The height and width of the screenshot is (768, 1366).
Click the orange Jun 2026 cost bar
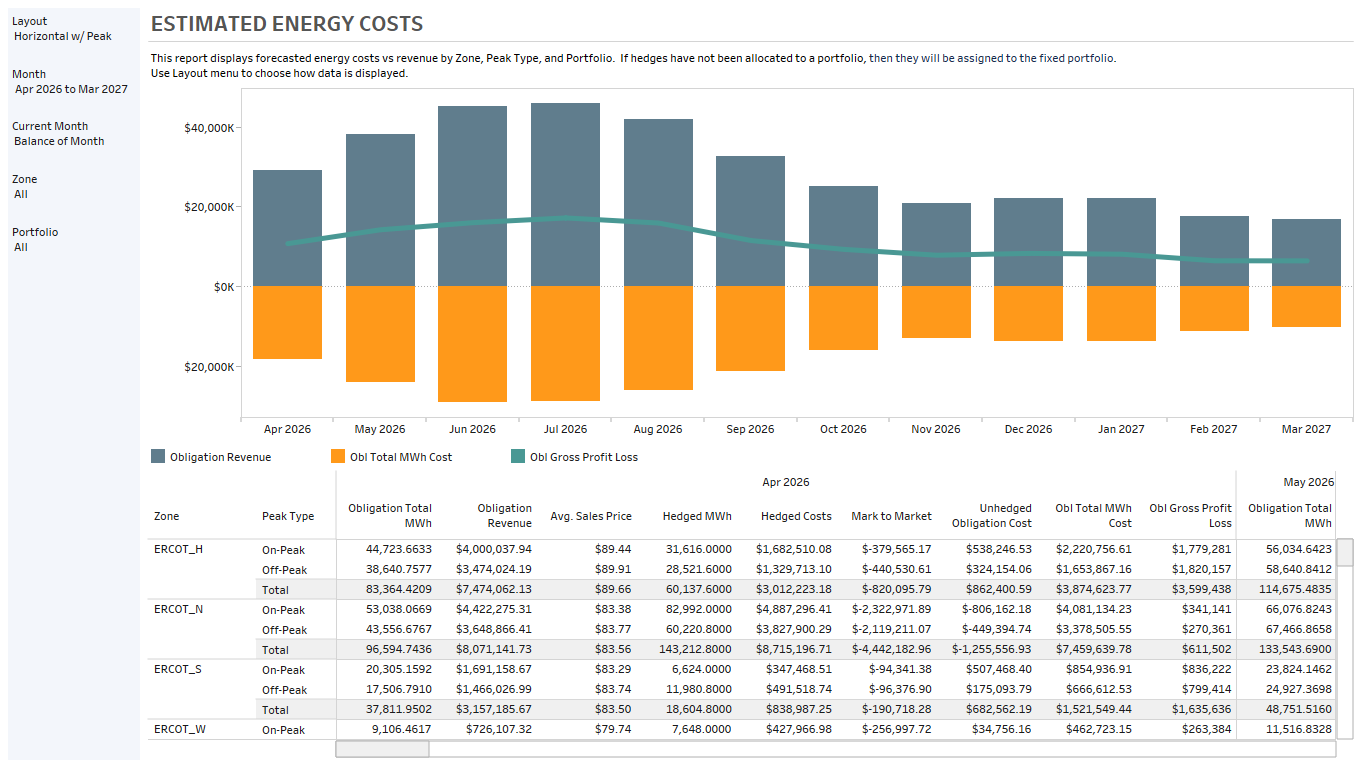tap(472, 344)
